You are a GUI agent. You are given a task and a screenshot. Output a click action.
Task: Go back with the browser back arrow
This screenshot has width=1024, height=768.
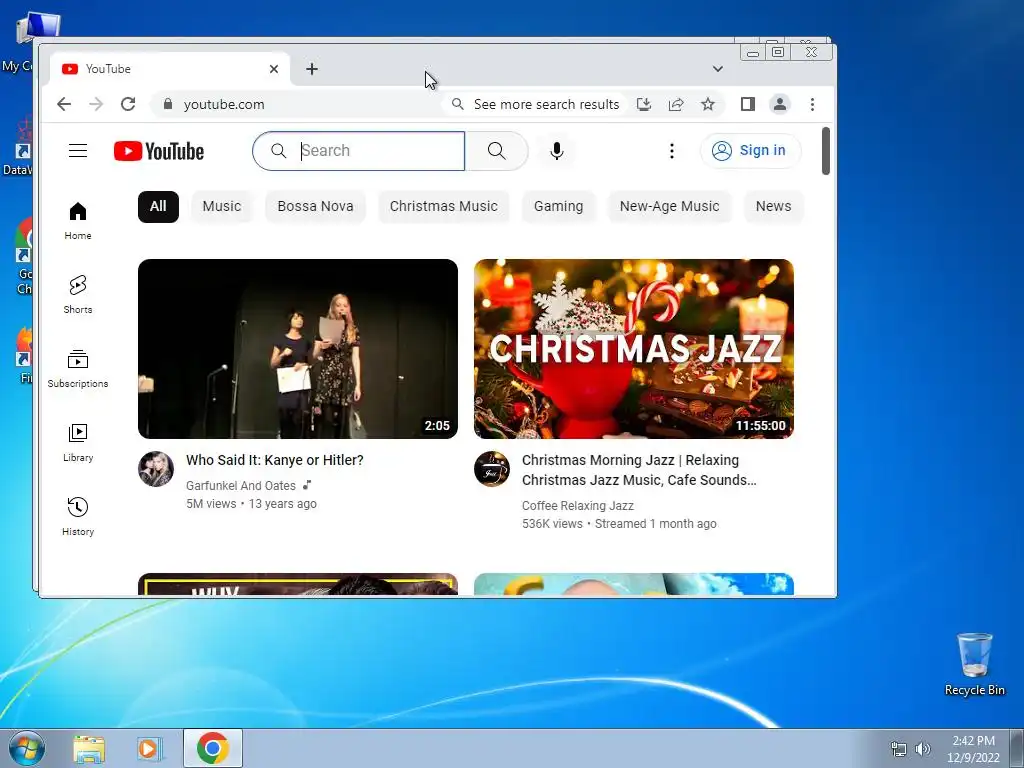[x=63, y=104]
